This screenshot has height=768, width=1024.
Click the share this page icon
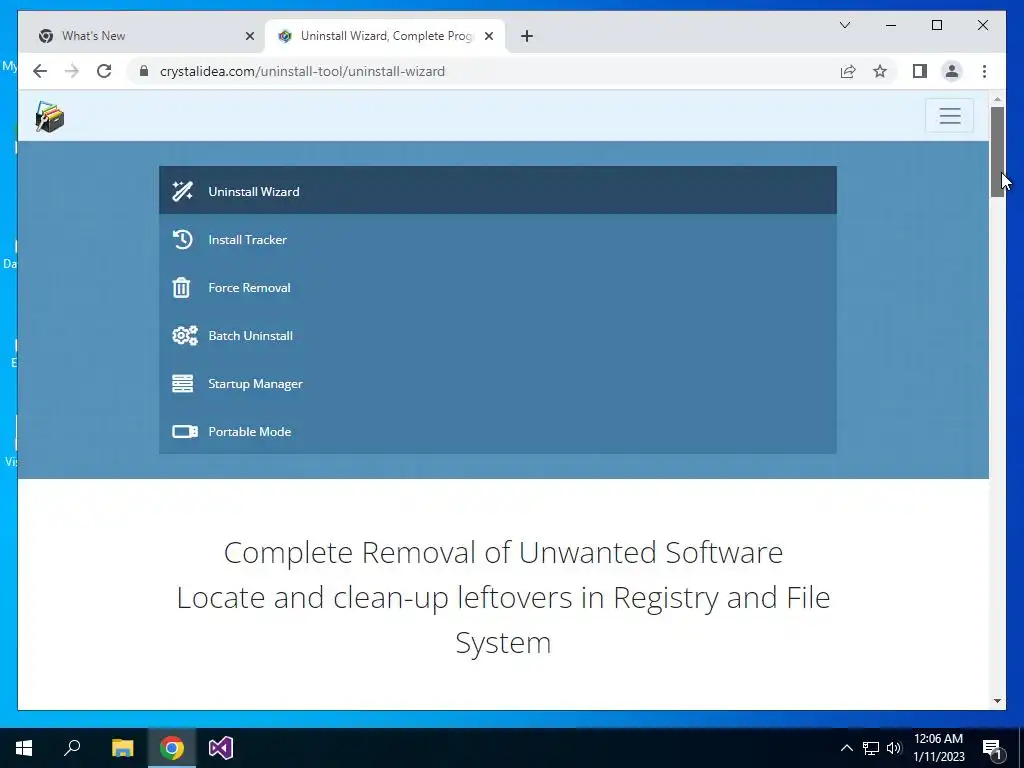[848, 71]
